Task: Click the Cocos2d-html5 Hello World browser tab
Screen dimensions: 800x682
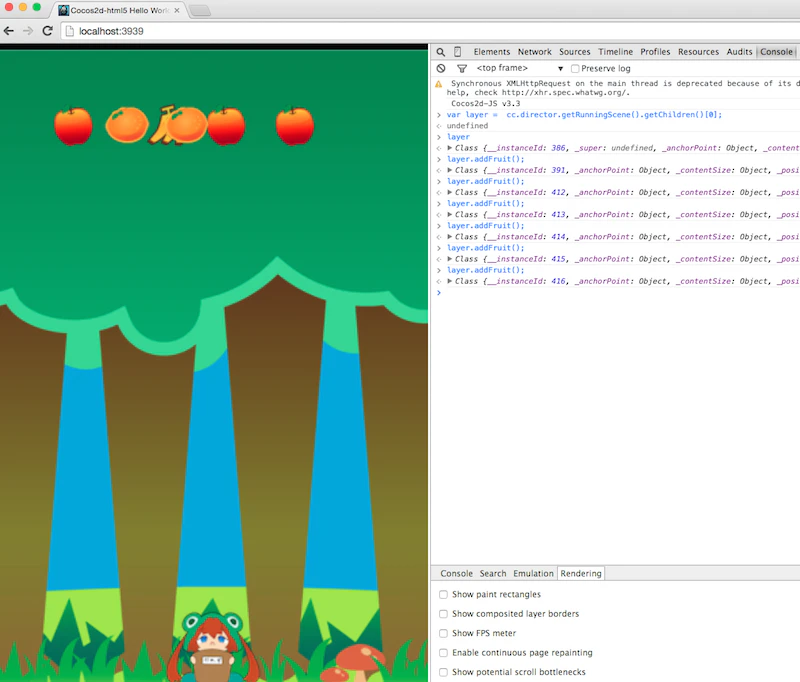Action: [x=119, y=10]
